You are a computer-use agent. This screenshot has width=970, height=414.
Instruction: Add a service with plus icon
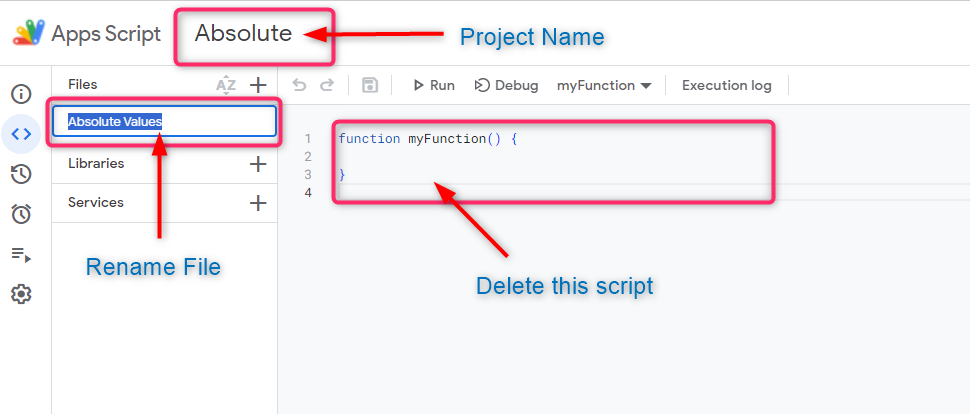pyautogui.click(x=258, y=203)
